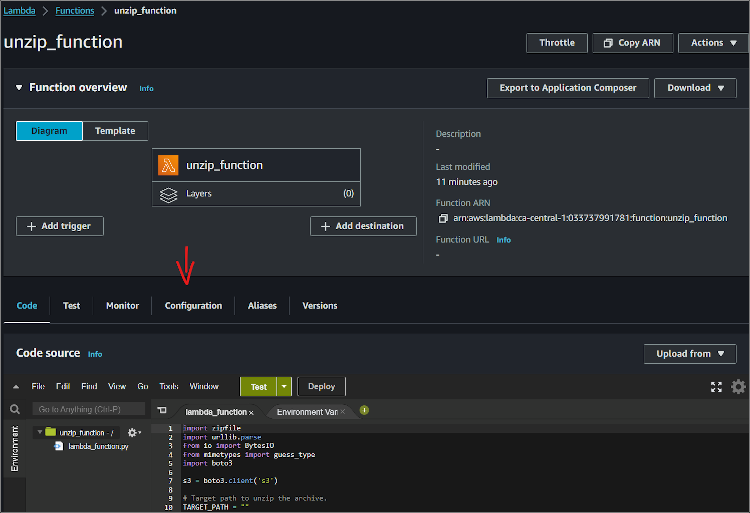Toggle fullscreen mode in code editor
Screen dimensions: 750x513
716,387
